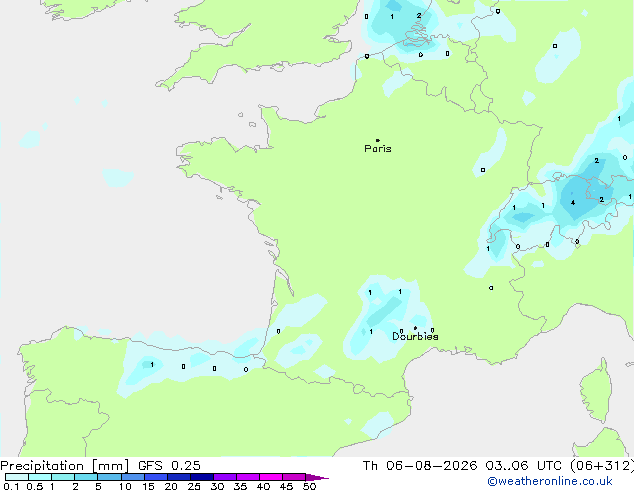Click the 10 legend scale label
This screenshot has height=490, width=634.
pos(125,486)
